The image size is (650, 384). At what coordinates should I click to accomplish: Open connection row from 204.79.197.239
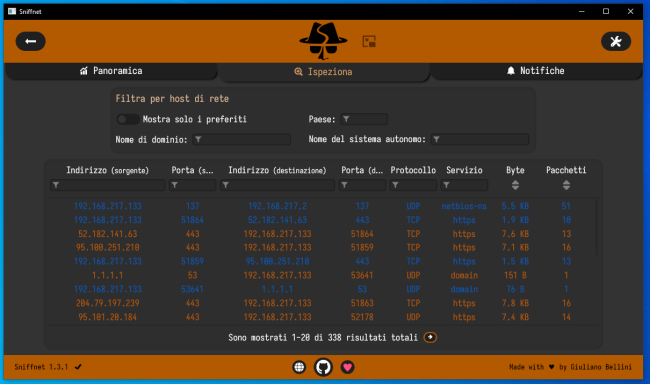(322, 303)
